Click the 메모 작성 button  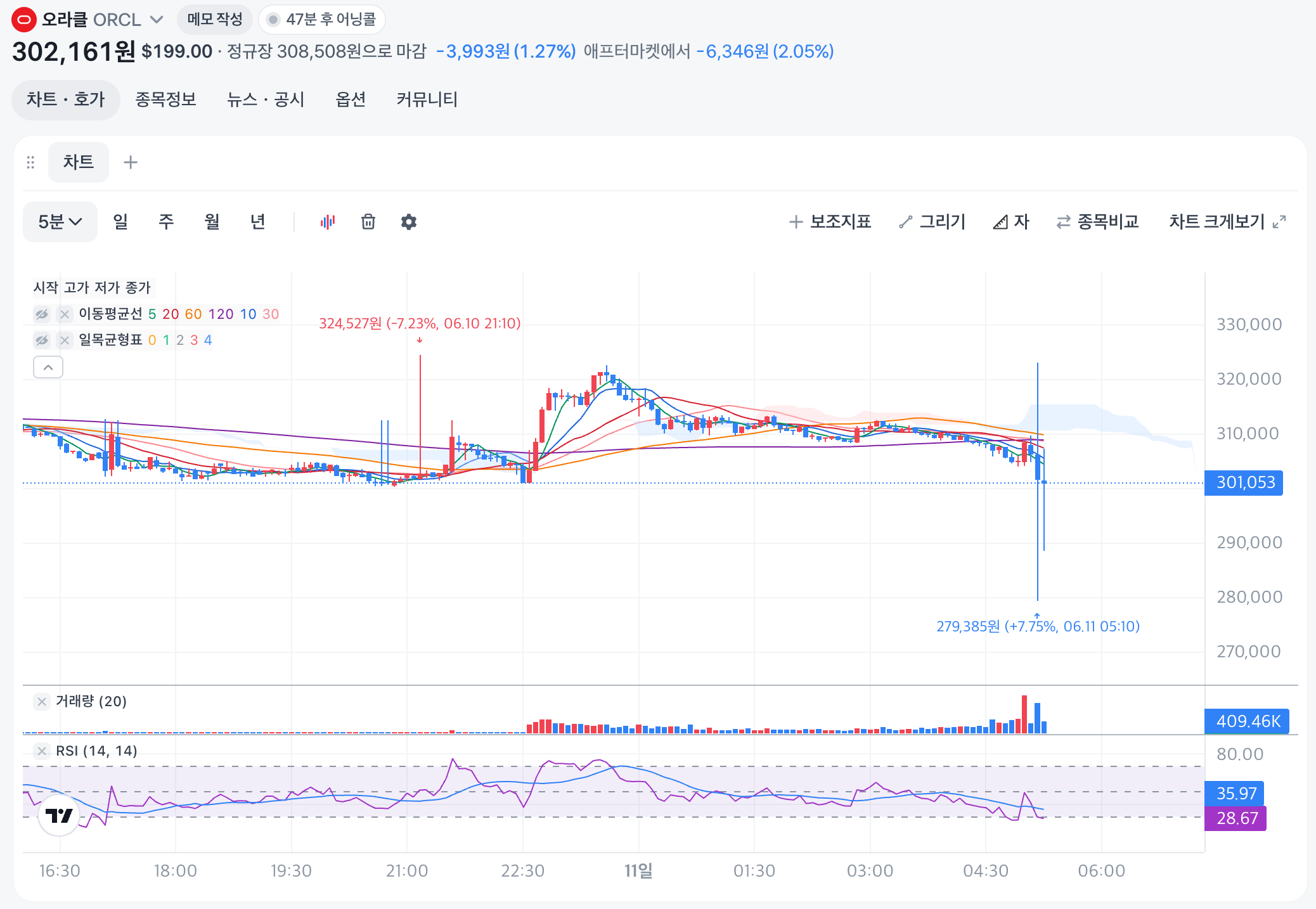click(215, 20)
